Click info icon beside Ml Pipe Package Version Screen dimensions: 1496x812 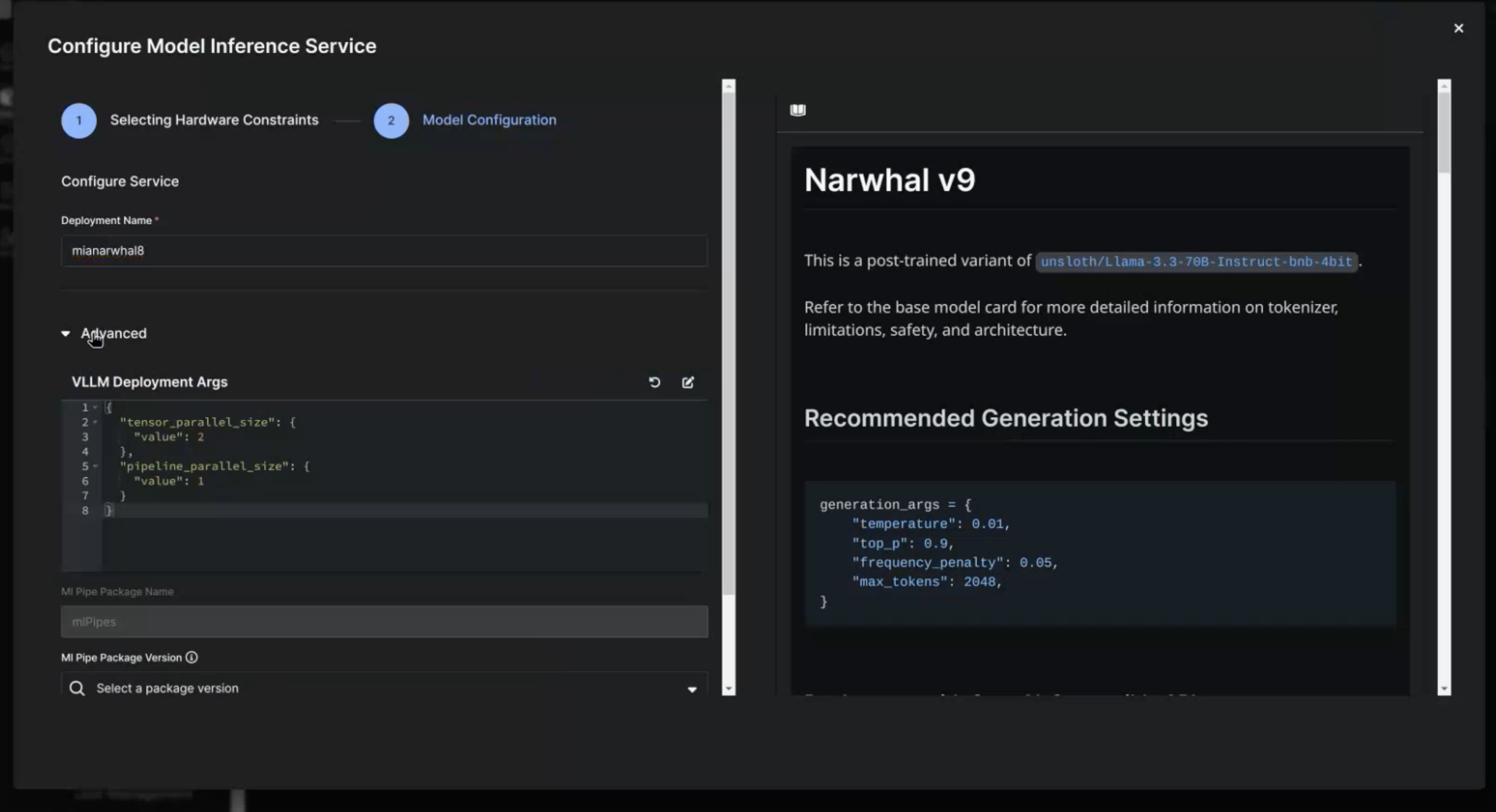[x=192, y=657]
